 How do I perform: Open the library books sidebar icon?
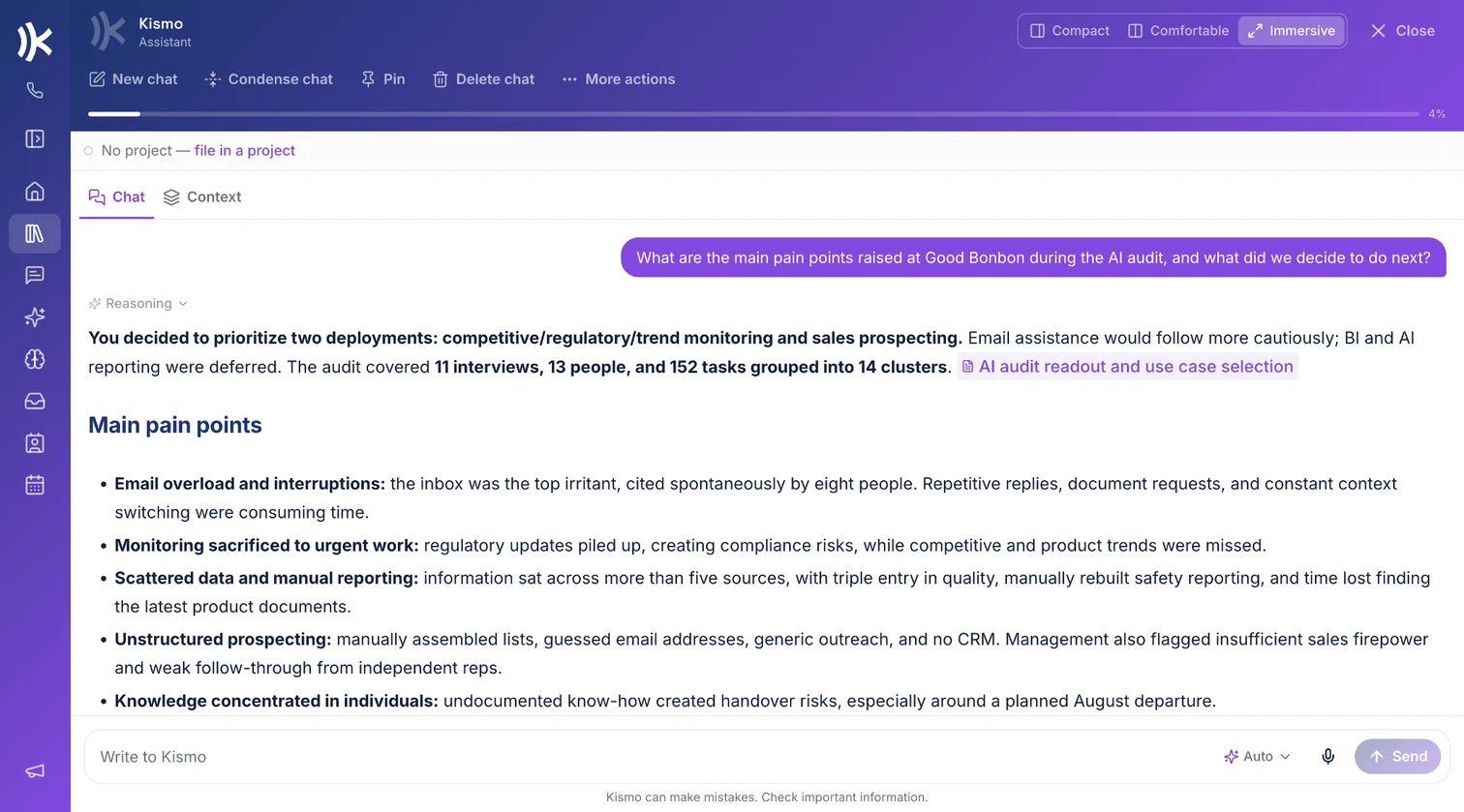(35, 233)
